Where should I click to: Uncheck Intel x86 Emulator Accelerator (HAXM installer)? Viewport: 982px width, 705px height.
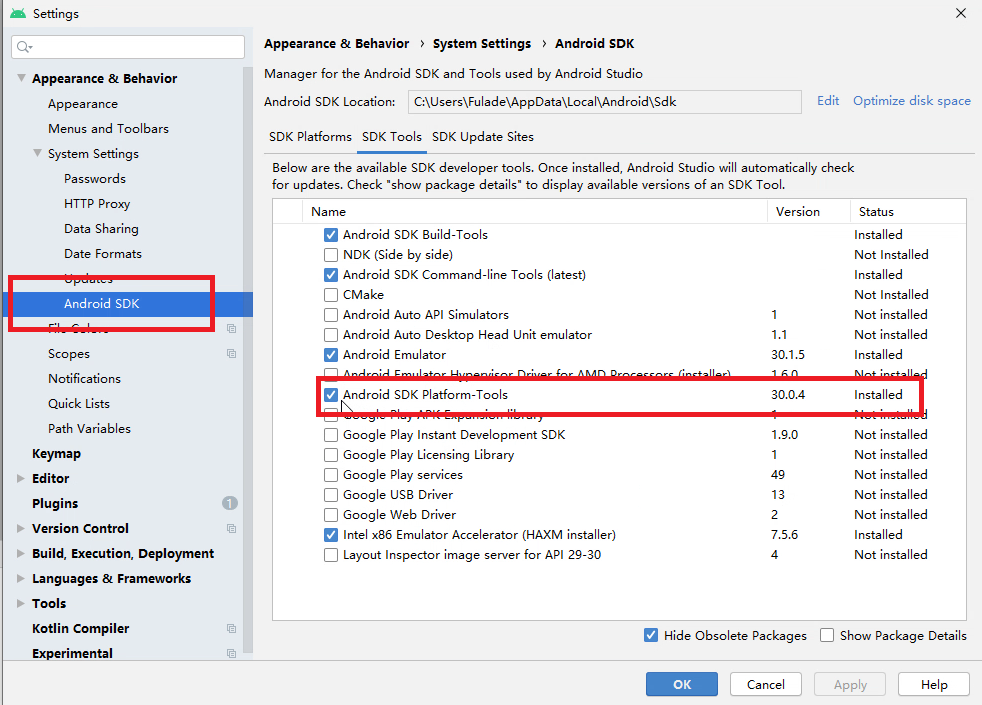click(331, 535)
